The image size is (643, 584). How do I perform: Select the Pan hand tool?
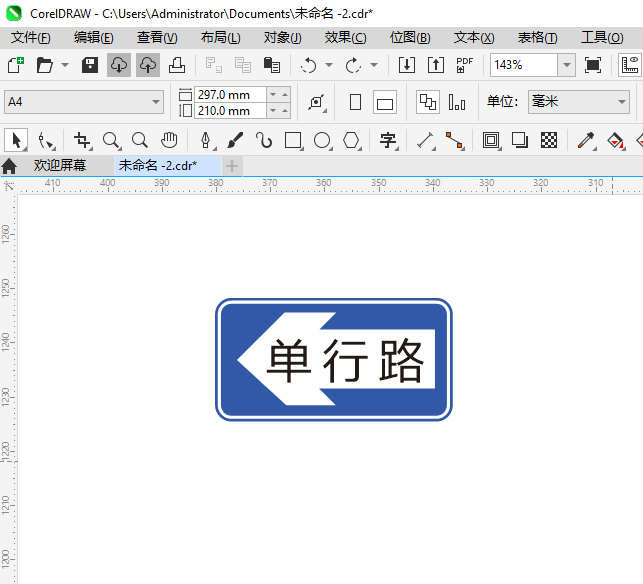[169, 140]
